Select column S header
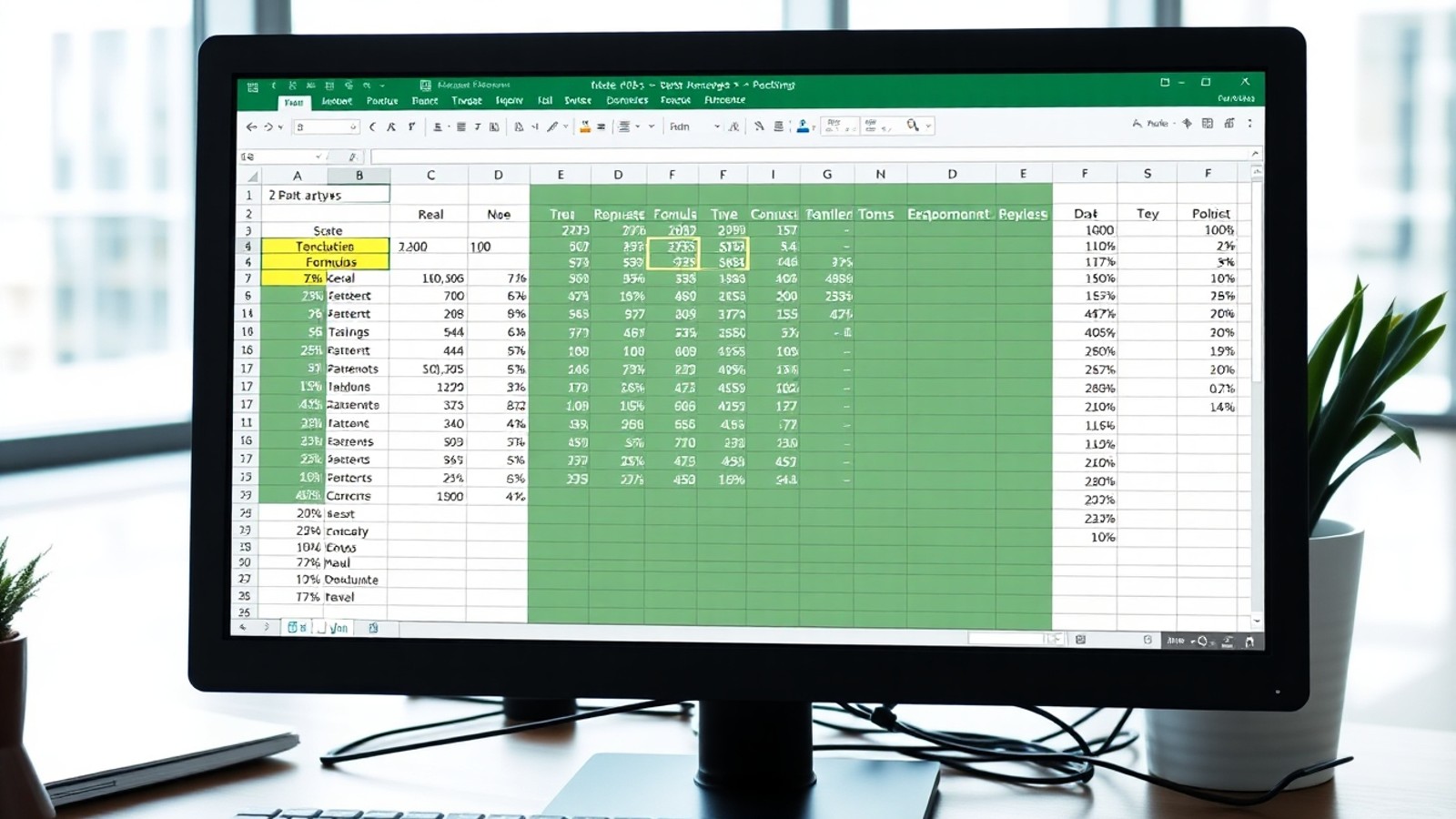 pyautogui.click(x=1148, y=173)
